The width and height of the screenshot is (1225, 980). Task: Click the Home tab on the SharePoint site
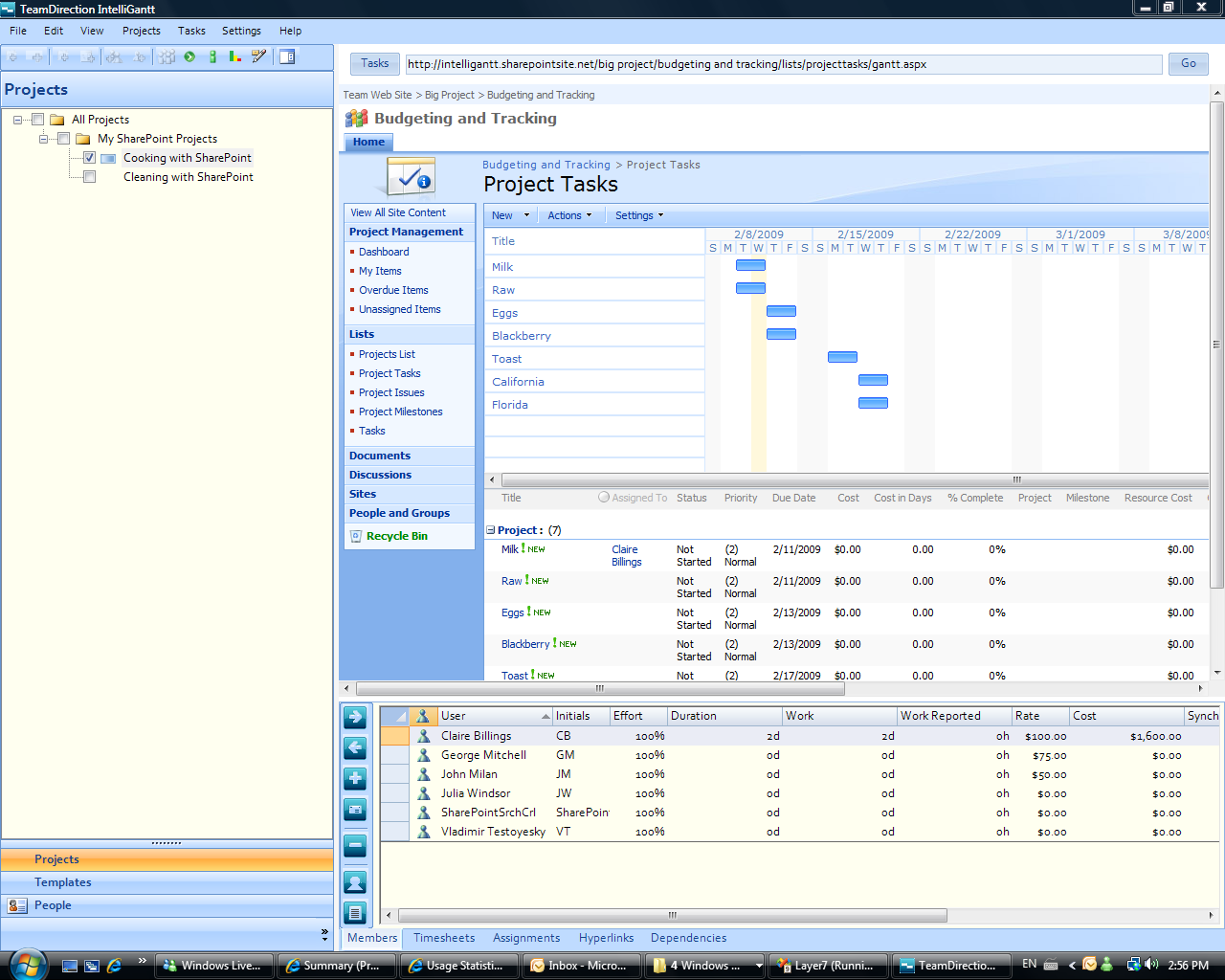click(368, 142)
